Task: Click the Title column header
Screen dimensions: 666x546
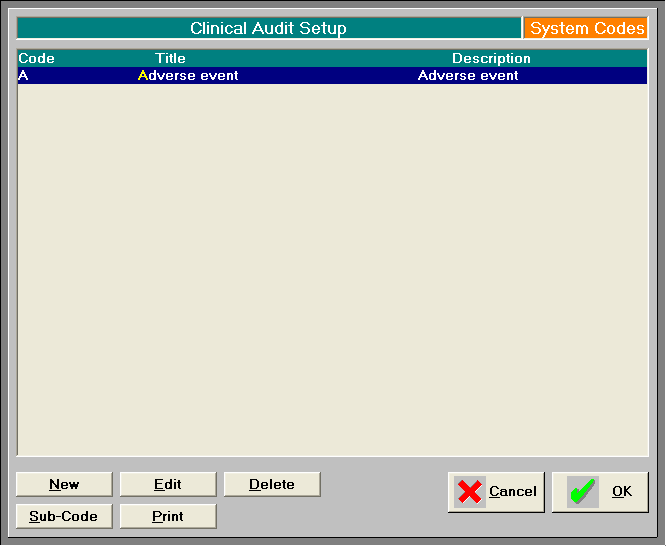Action: coord(170,58)
